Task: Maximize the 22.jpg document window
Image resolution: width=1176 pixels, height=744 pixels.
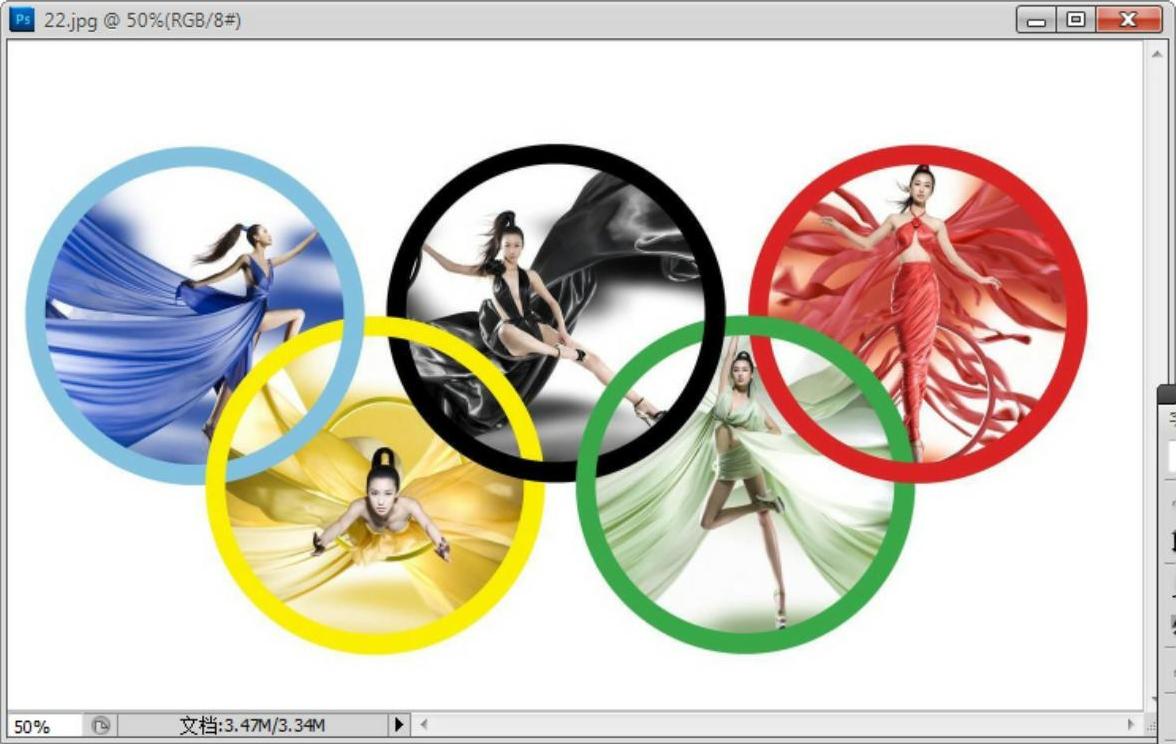Action: coord(1076,19)
